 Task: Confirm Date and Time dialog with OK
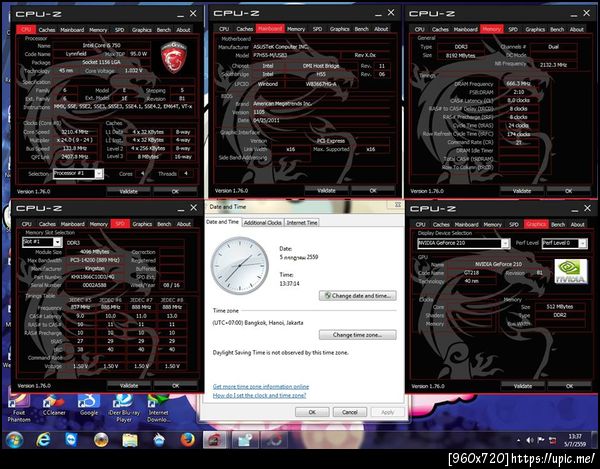click(312, 412)
